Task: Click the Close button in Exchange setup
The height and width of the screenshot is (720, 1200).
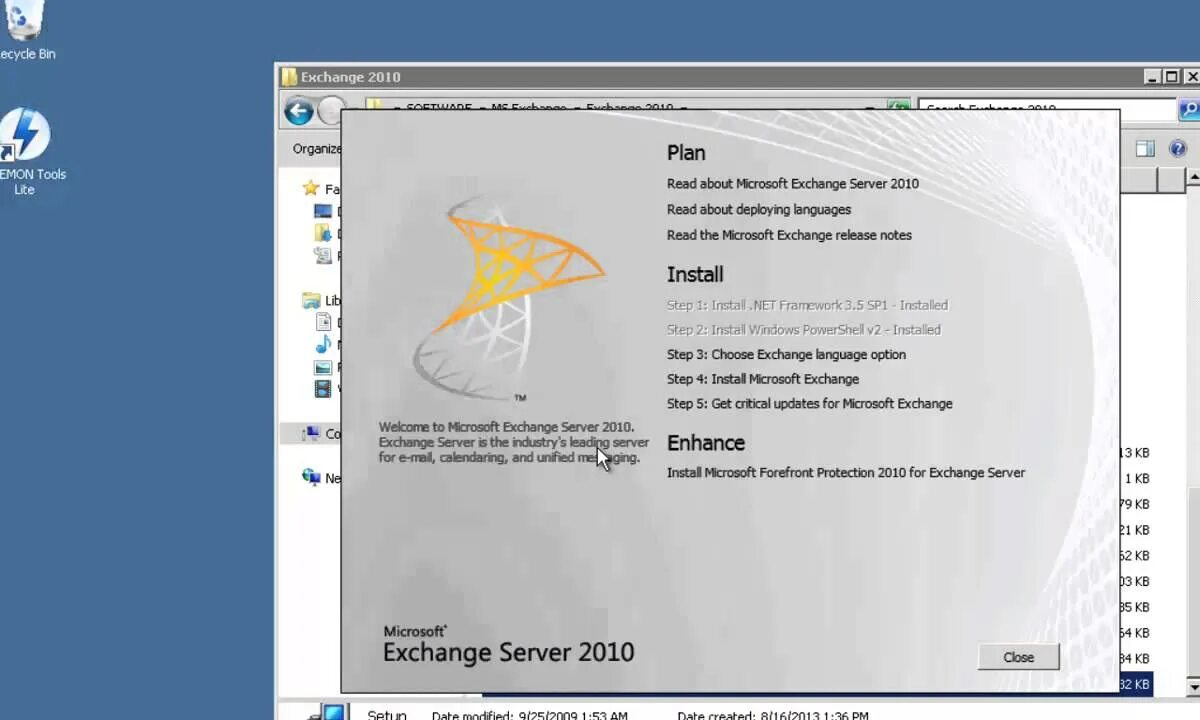Action: point(1018,657)
